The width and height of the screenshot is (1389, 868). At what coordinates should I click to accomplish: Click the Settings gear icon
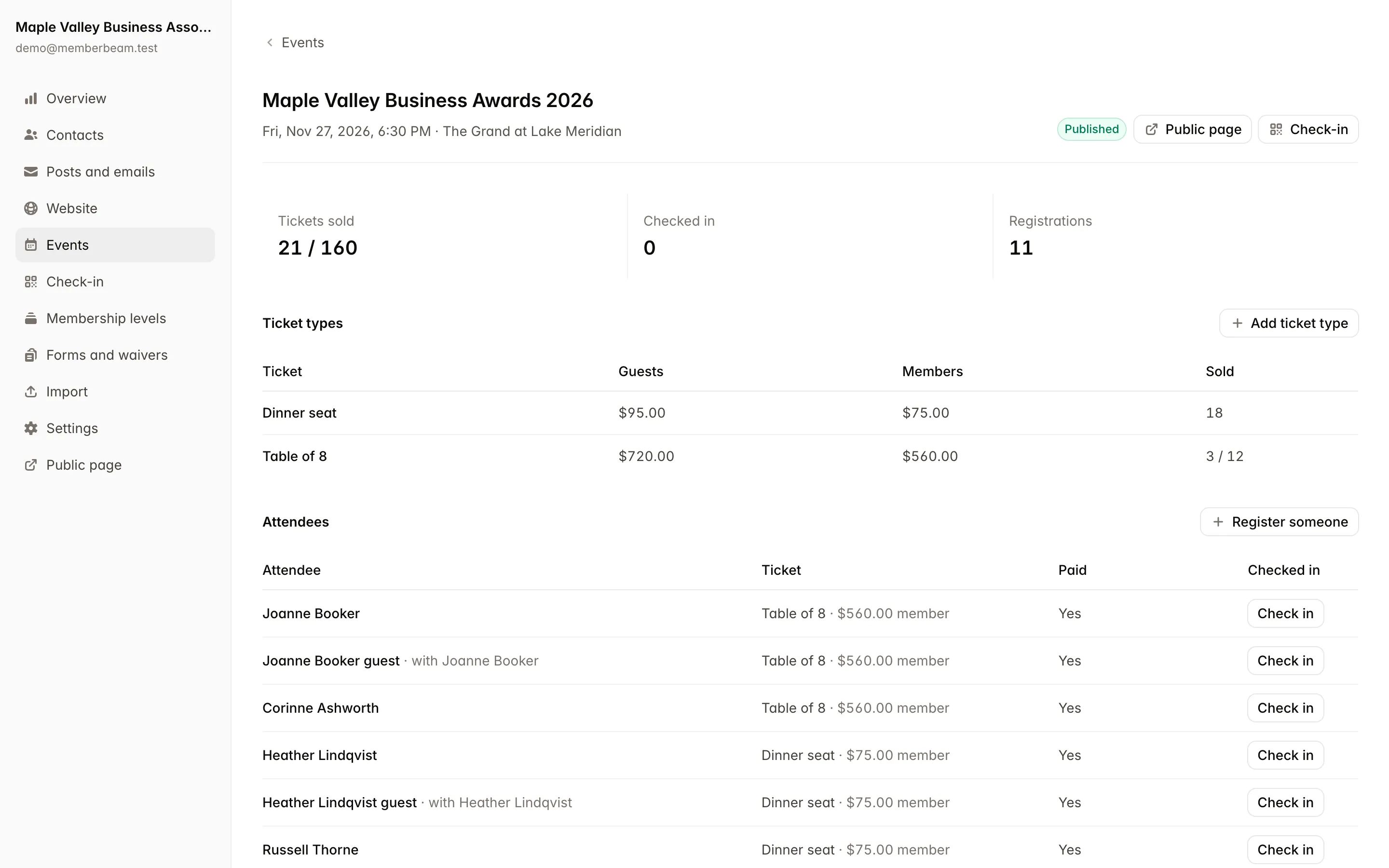pos(31,428)
